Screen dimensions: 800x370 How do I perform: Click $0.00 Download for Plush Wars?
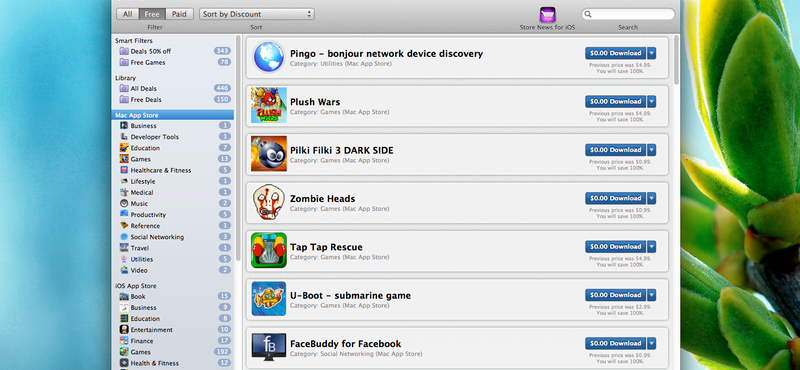click(x=616, y=102)
